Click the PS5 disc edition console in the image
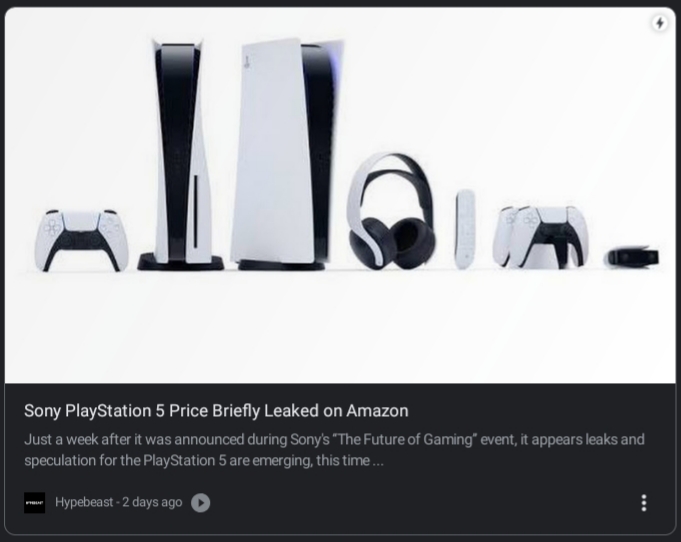The image size is (681, 542). pos(181,154)
